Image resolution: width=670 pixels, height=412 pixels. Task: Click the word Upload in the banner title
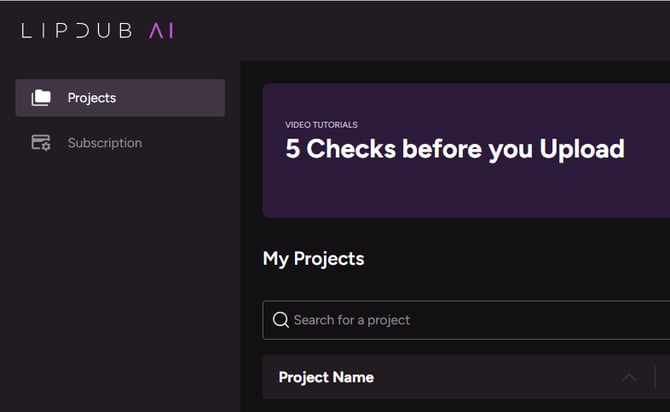pyautogui.click(x=582, y=149)
